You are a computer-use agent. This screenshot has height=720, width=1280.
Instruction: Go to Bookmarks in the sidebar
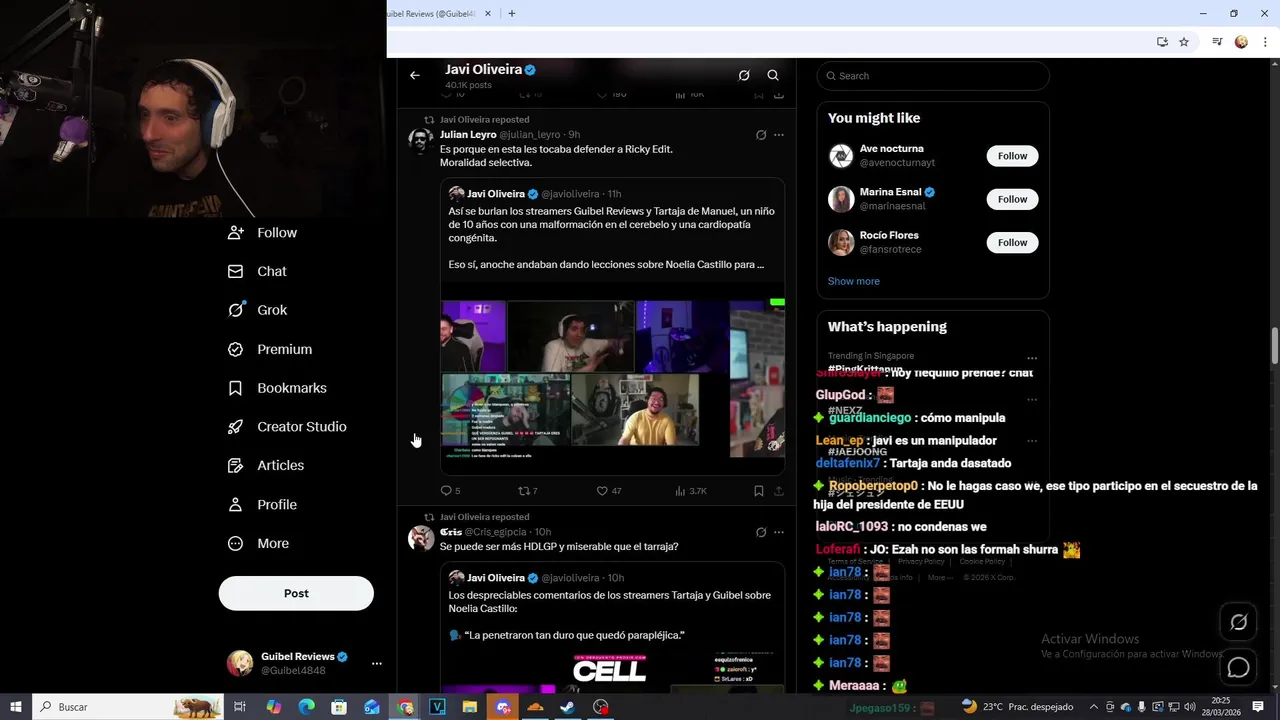(x=277, y=388)
